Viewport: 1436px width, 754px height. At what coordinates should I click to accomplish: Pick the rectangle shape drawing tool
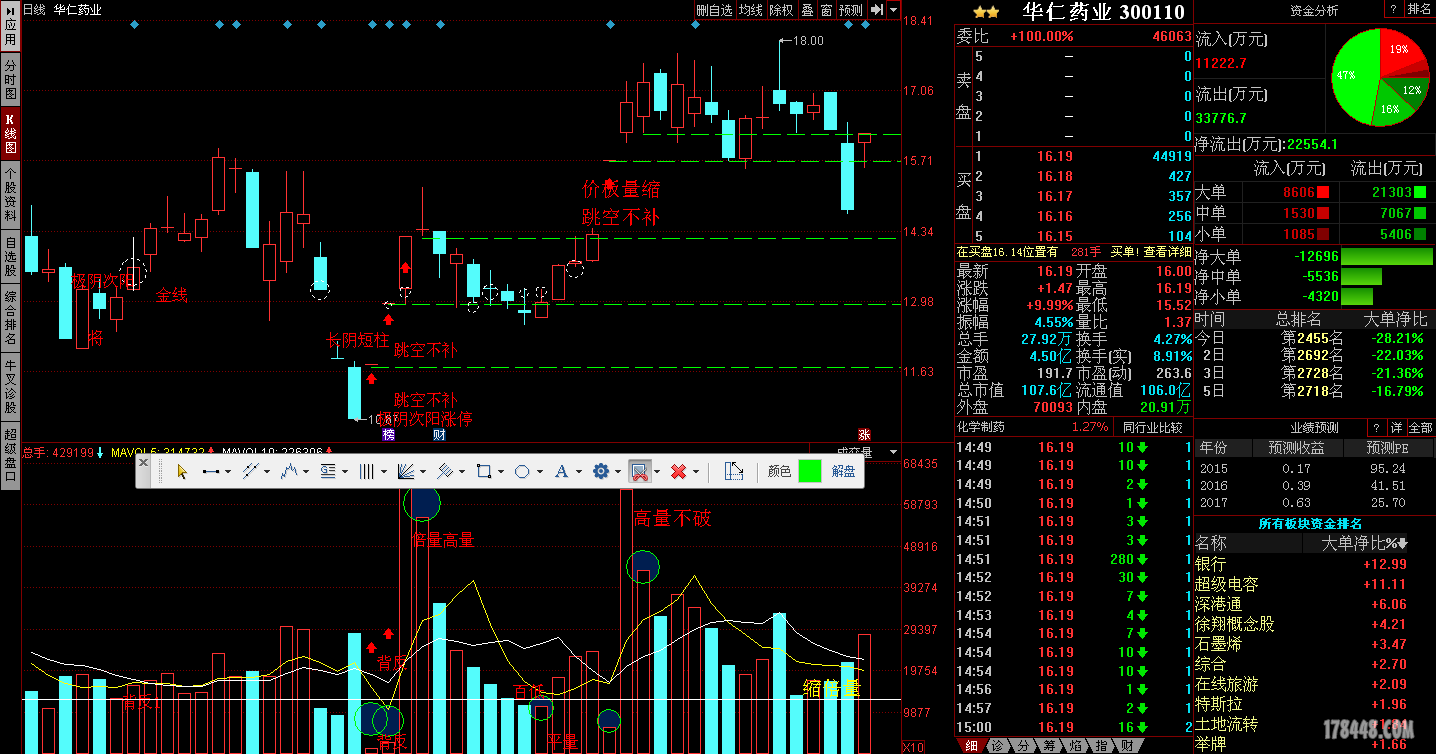click(x=484, y=471)
